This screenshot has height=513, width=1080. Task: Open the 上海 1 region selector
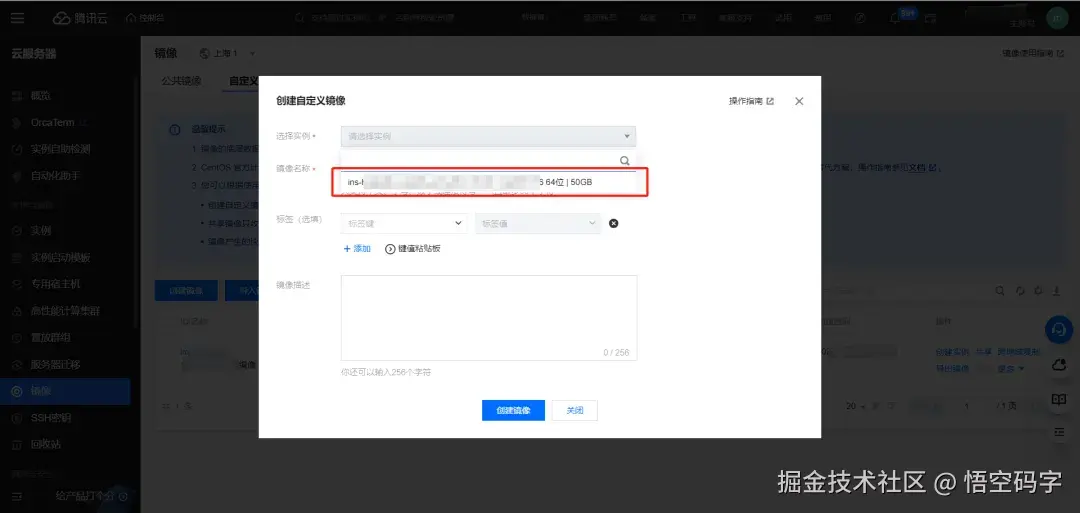click(227, 53)
